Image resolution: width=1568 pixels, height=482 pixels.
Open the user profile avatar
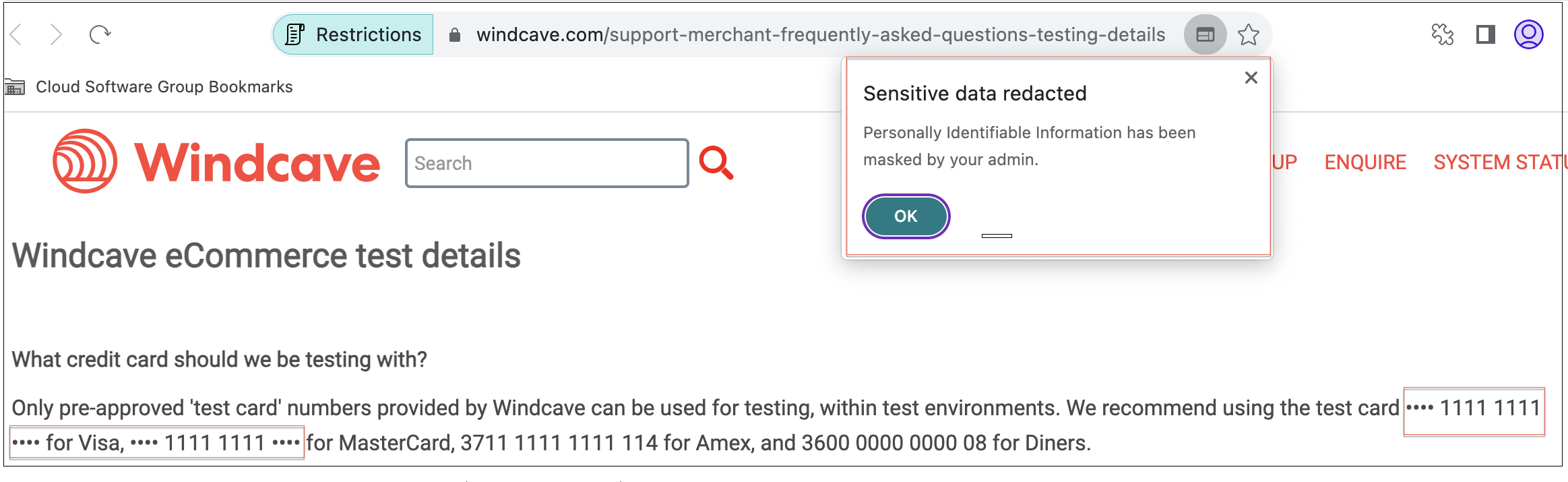click(x=1528, y=34)
